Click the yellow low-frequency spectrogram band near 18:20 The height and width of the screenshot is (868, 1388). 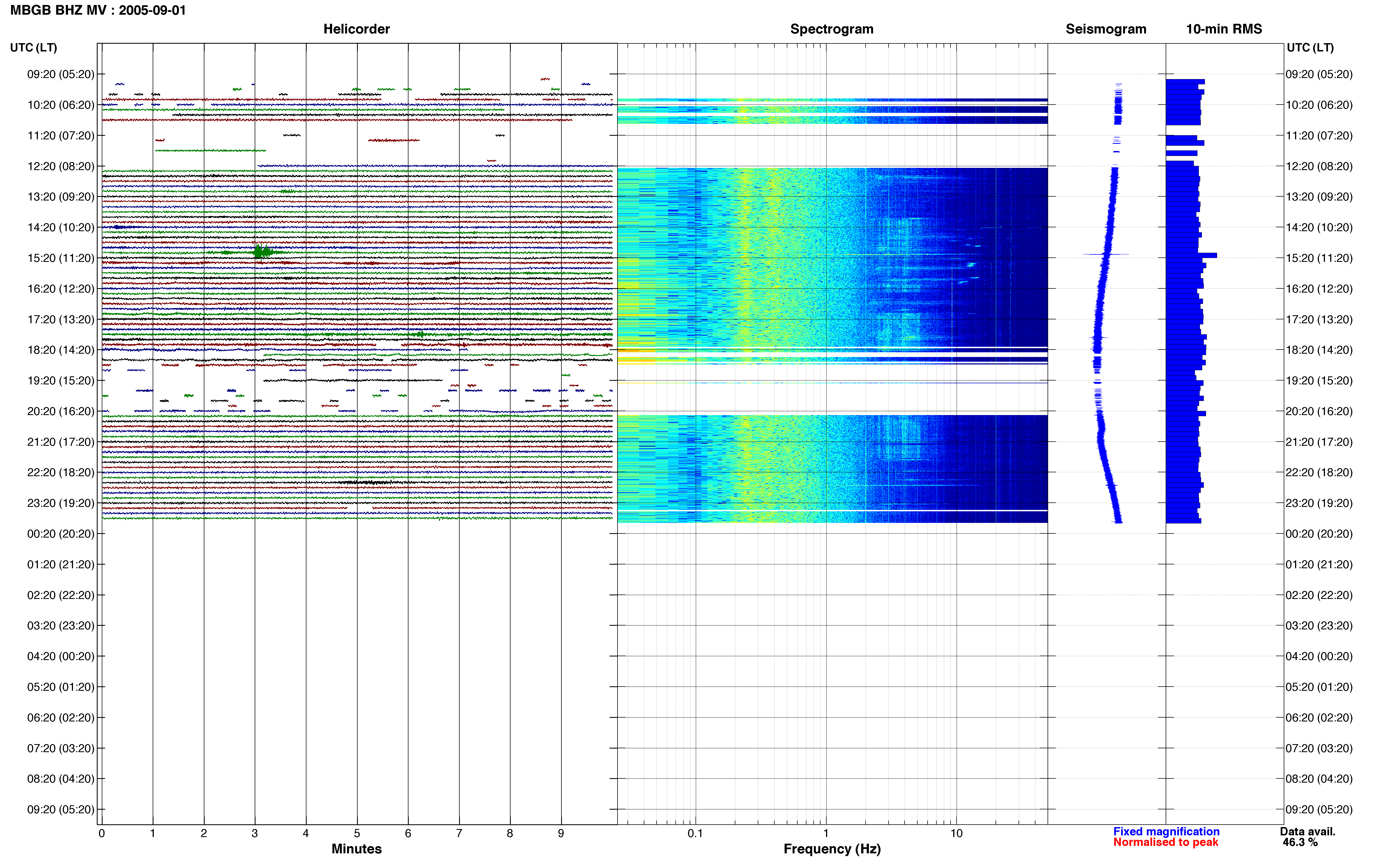636,351
